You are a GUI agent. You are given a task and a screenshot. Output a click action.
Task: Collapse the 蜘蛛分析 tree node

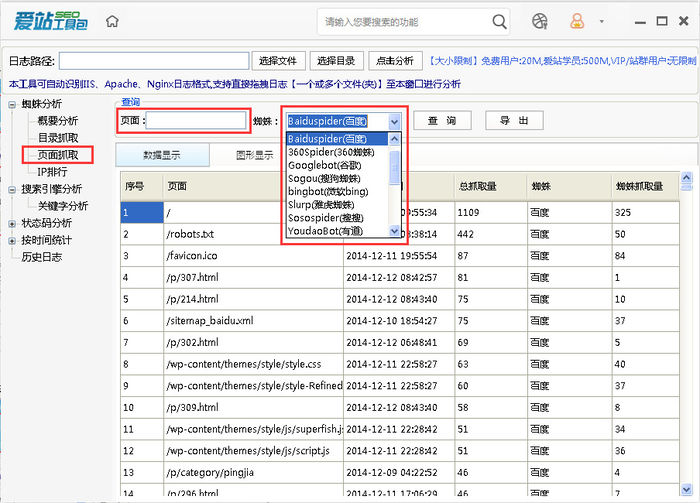(x=12, y=104)
